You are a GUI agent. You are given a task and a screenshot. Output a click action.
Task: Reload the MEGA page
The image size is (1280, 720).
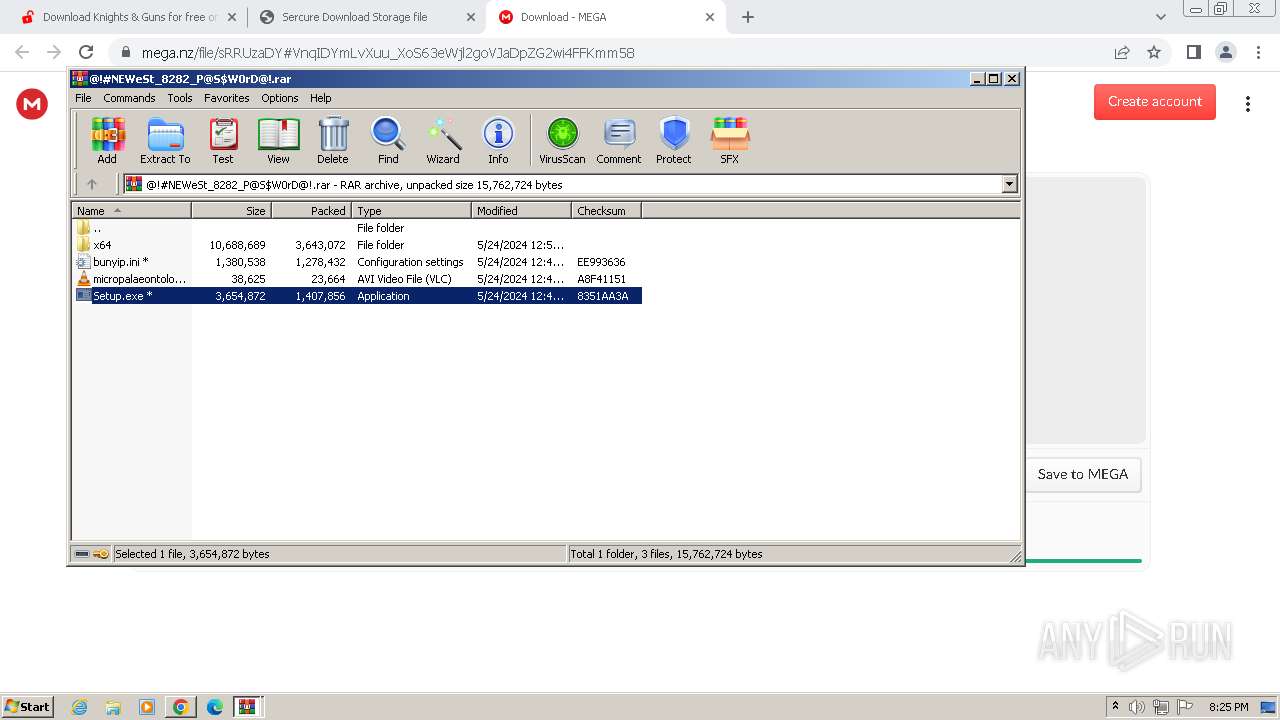[86, 52]
